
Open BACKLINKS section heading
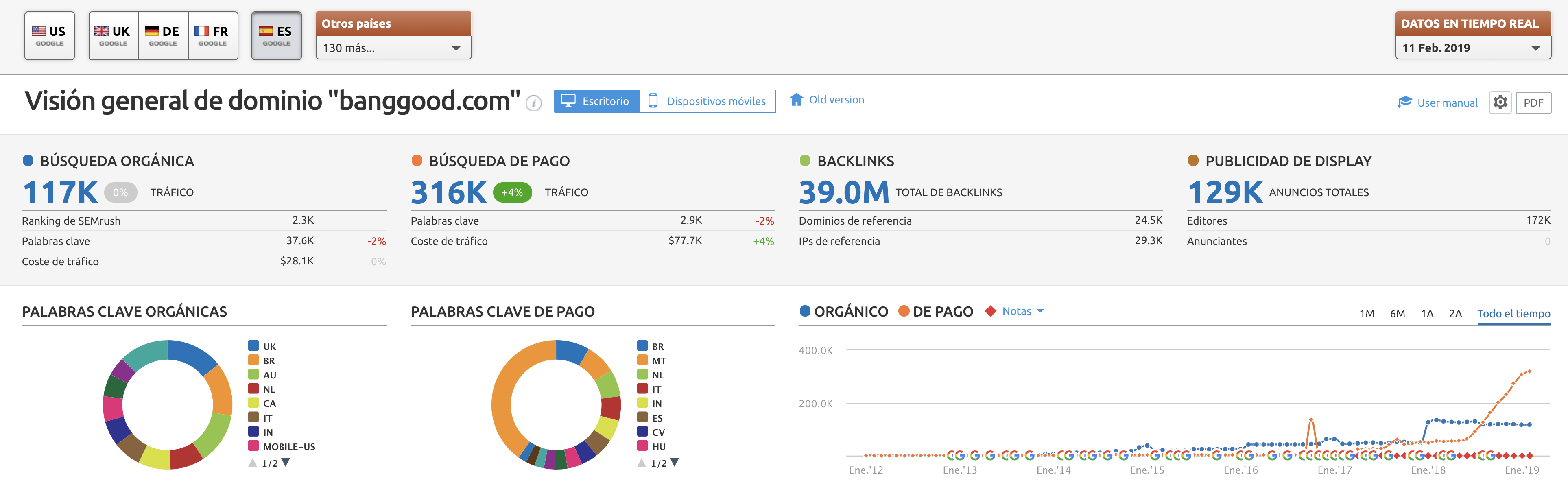[855, 161]
